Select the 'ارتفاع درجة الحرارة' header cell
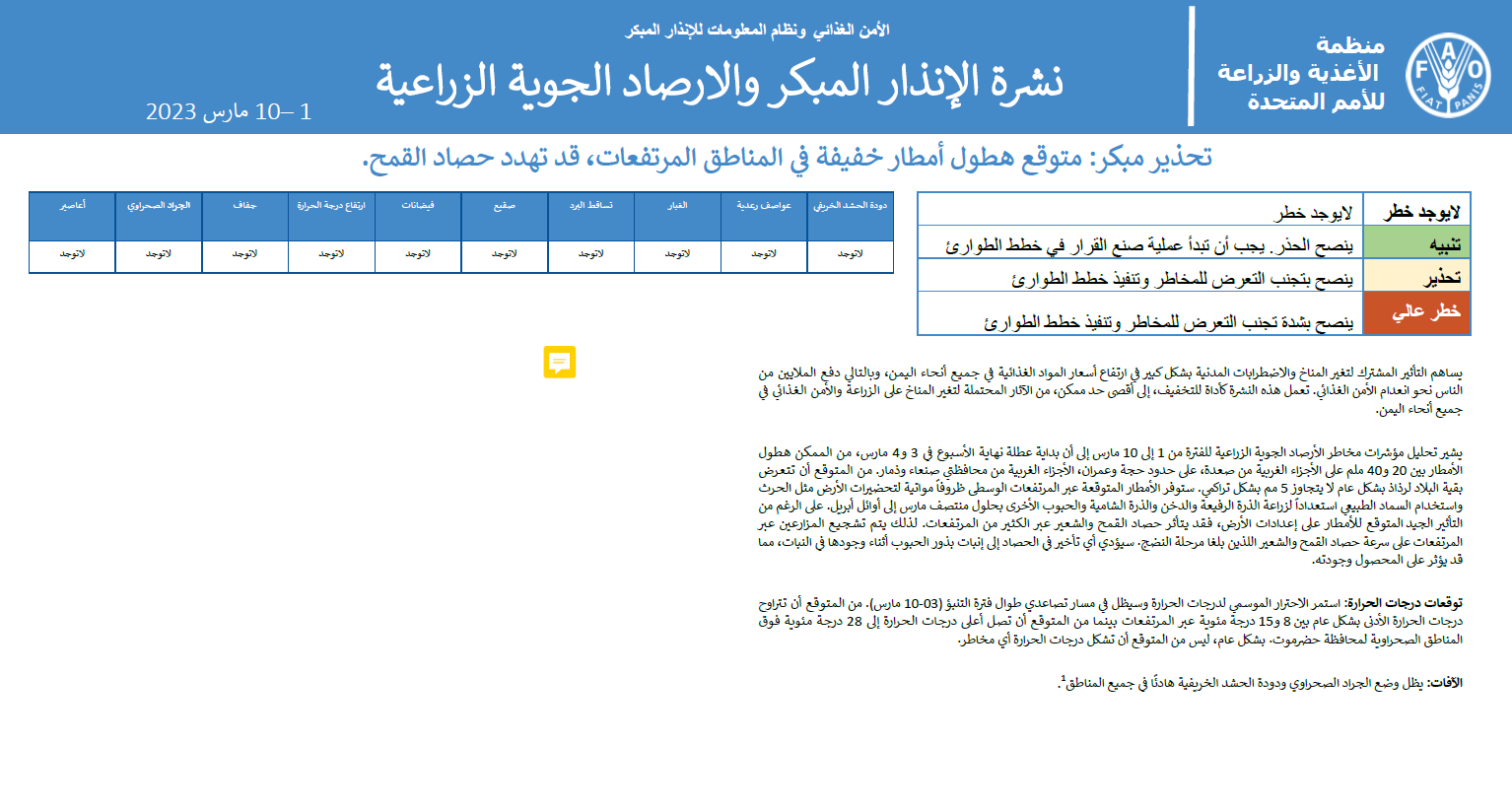The height and width of the screenshot is (812, 1512). (331, 206)
